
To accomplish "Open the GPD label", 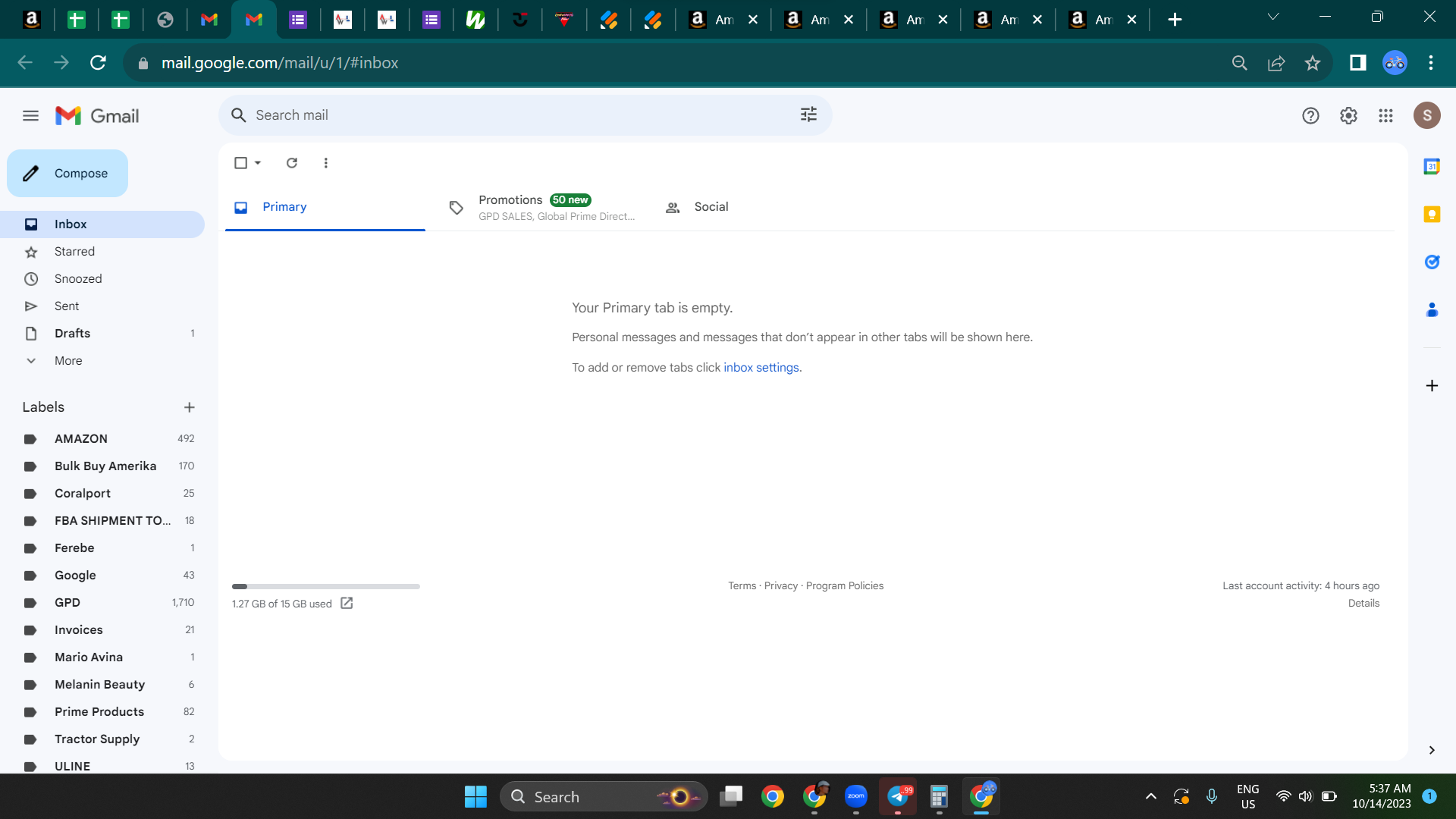I will click(102, 603).
